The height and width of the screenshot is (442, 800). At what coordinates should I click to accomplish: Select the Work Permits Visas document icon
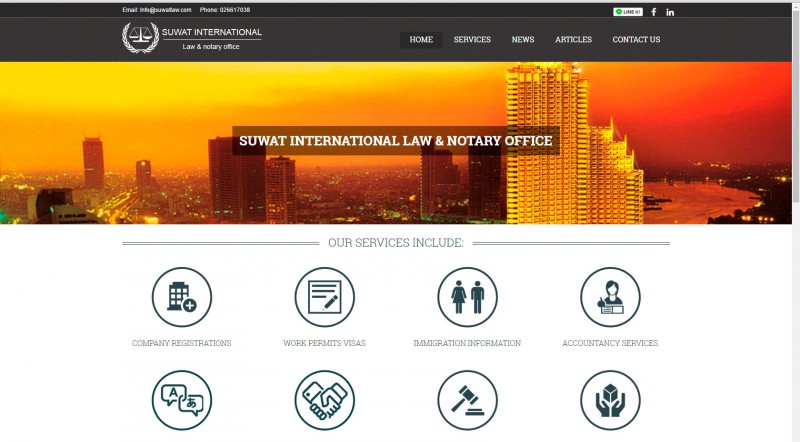point(324,297)
